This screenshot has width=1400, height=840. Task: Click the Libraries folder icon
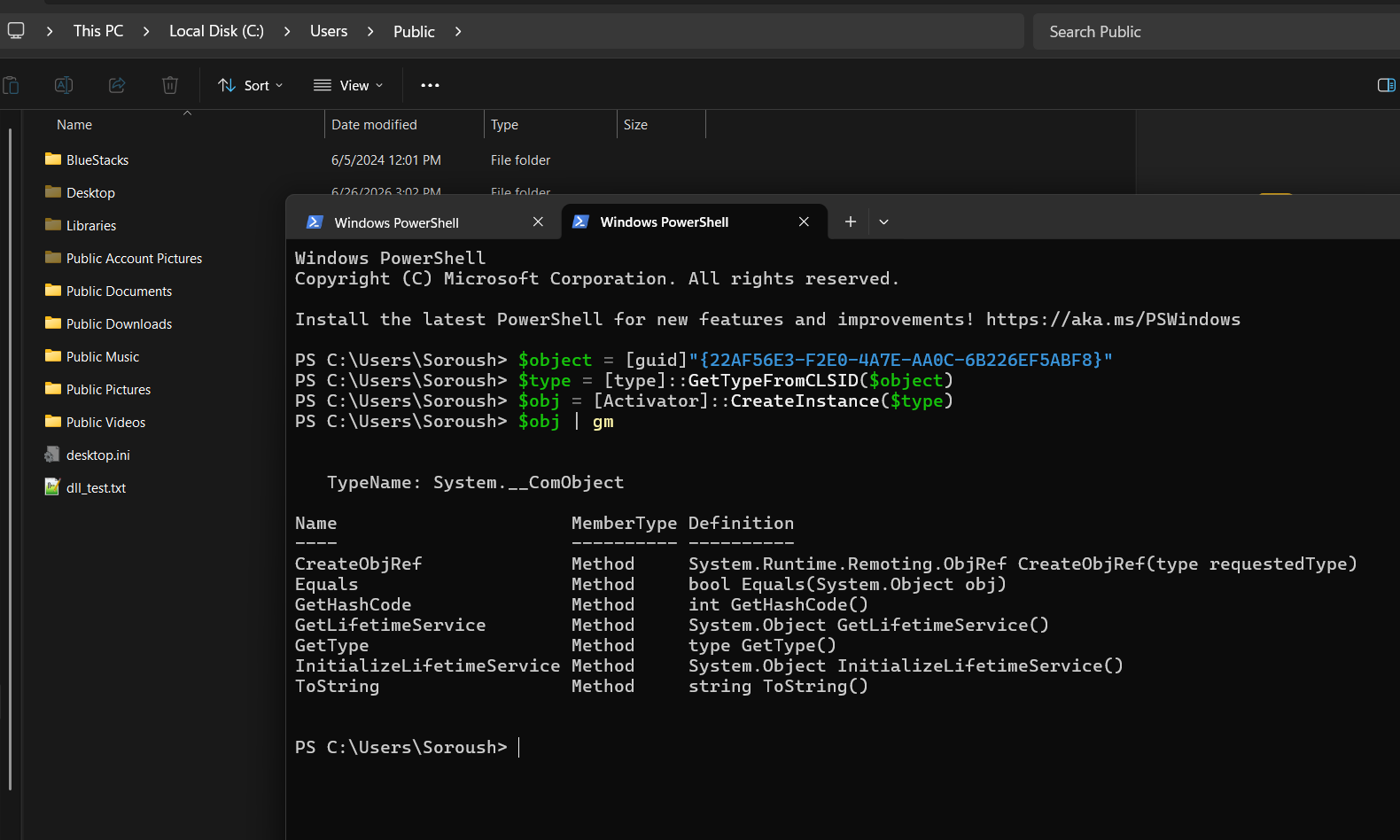(53, 225)
